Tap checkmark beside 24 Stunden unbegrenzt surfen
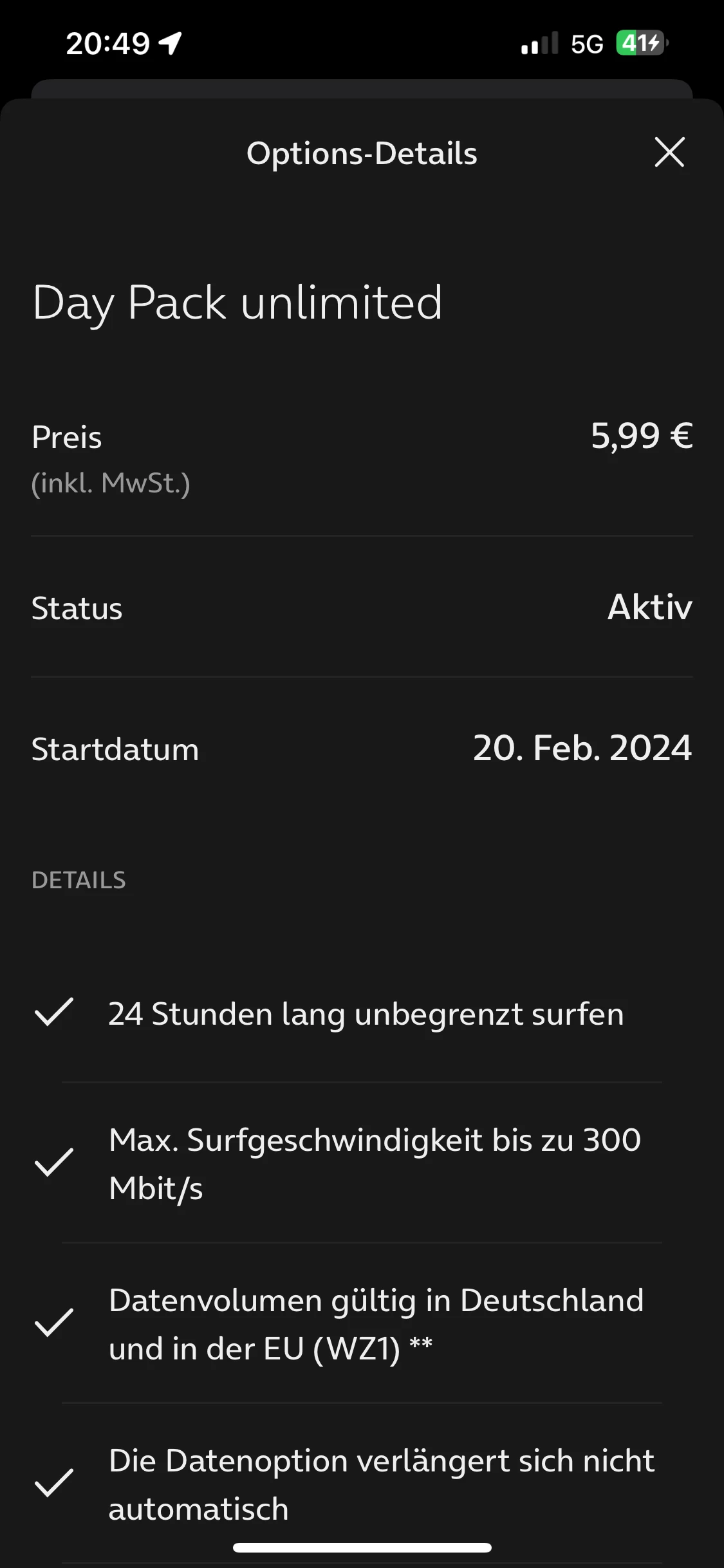 point(54,1012)
